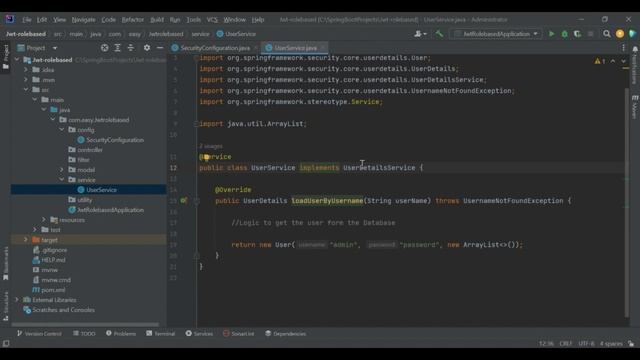Screen dimensions: 640x360
Task: Open the Terminal tool window
Action: [x=160, y=334]
